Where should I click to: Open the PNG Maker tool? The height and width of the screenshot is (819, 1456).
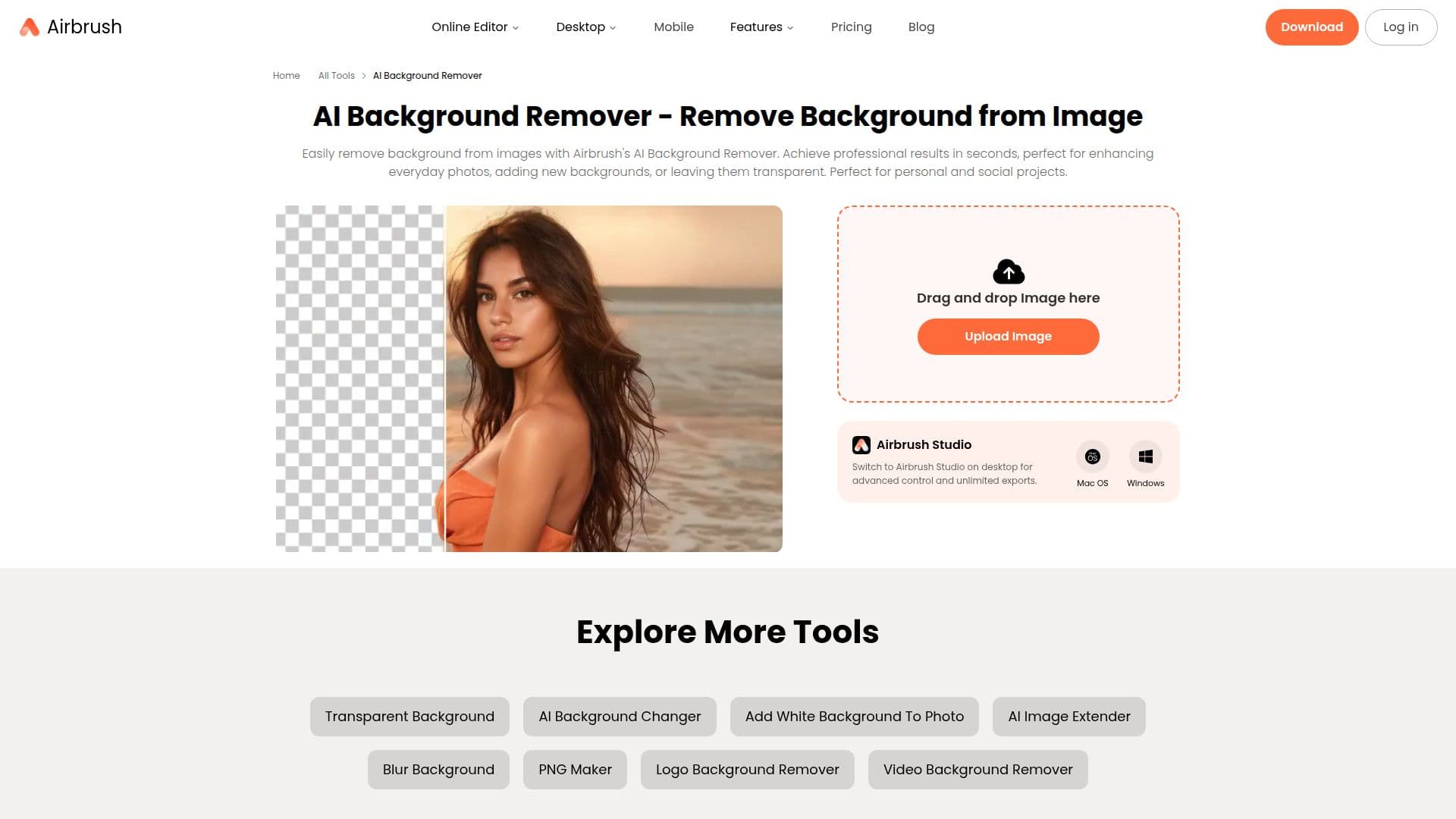tap(575, 770)
